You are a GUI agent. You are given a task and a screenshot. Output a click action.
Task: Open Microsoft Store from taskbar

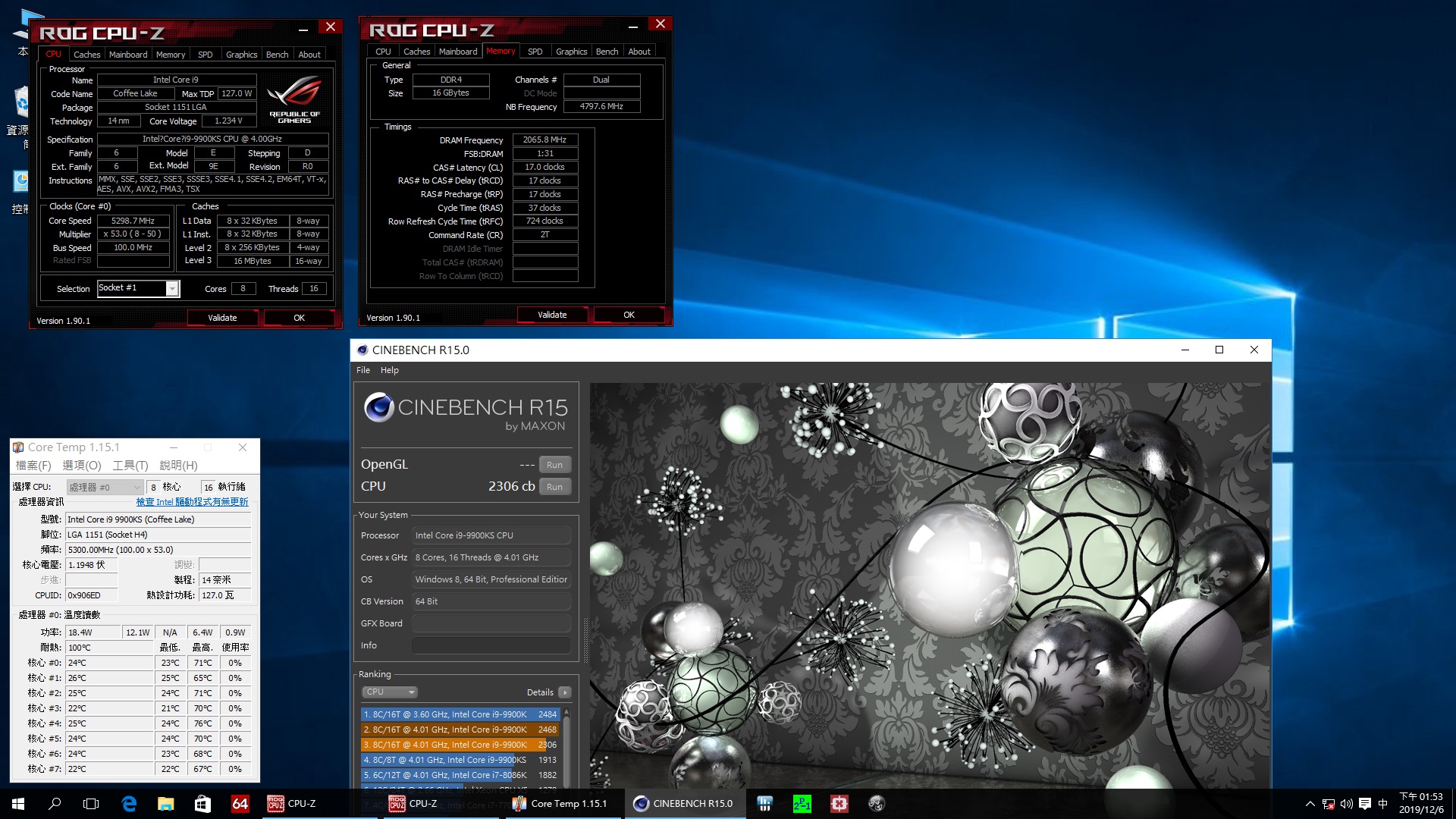202,804
